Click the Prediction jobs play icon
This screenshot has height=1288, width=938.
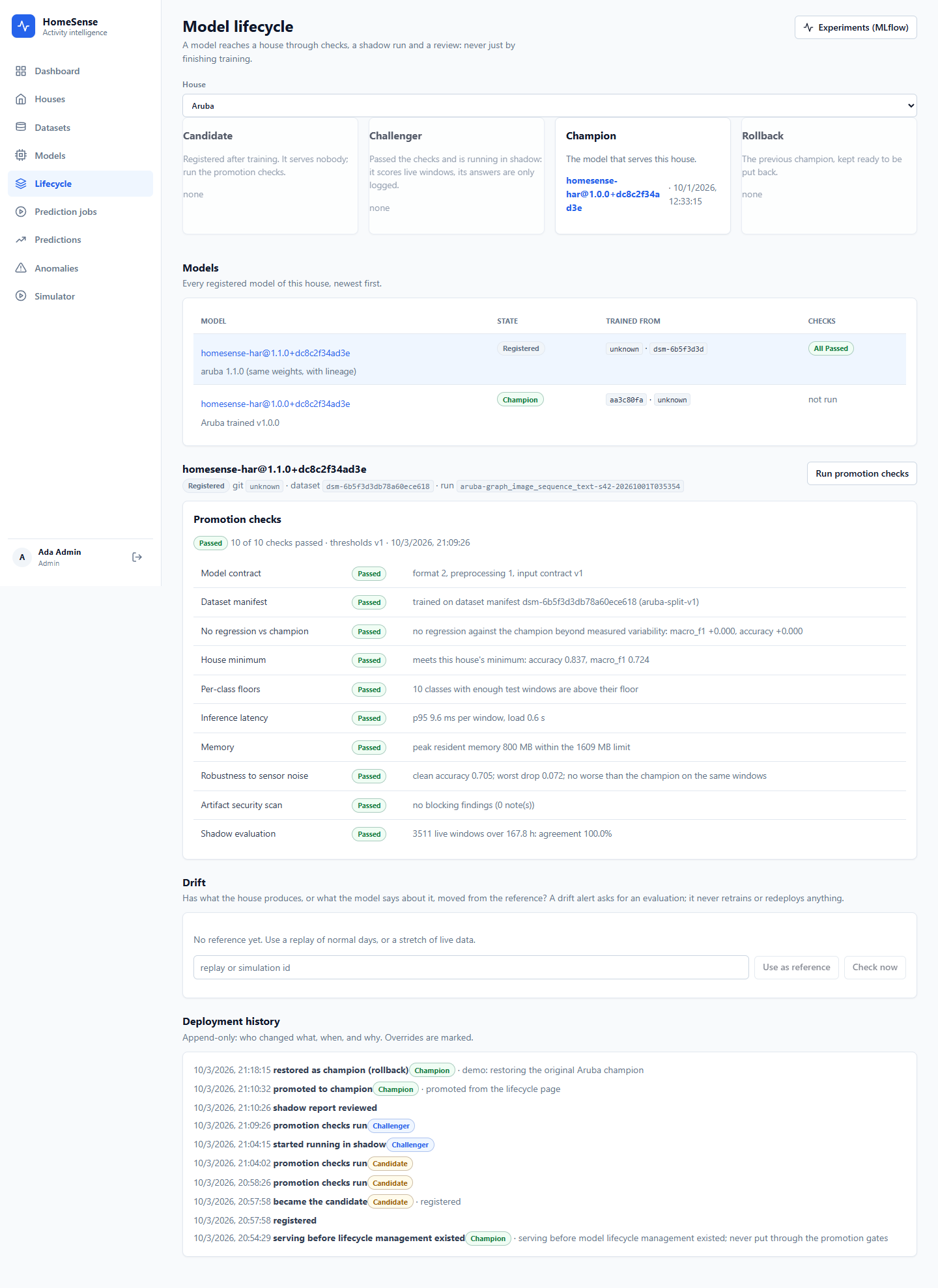tap(21, 212)
